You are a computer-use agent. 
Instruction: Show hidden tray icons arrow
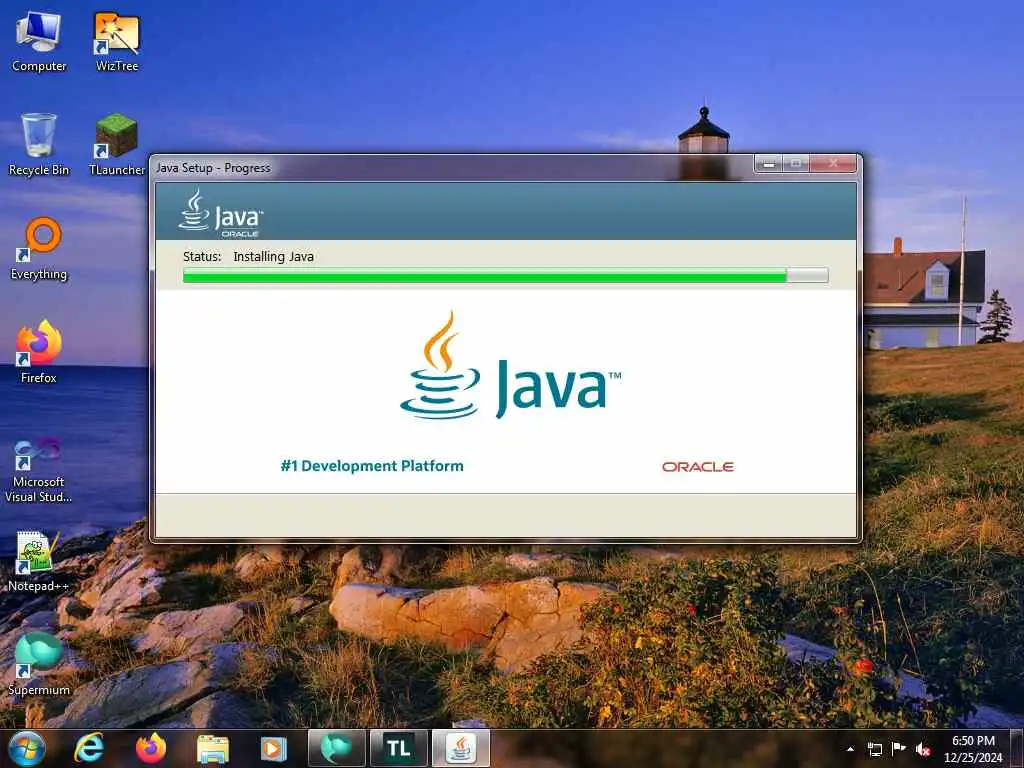tap(850, 749)
